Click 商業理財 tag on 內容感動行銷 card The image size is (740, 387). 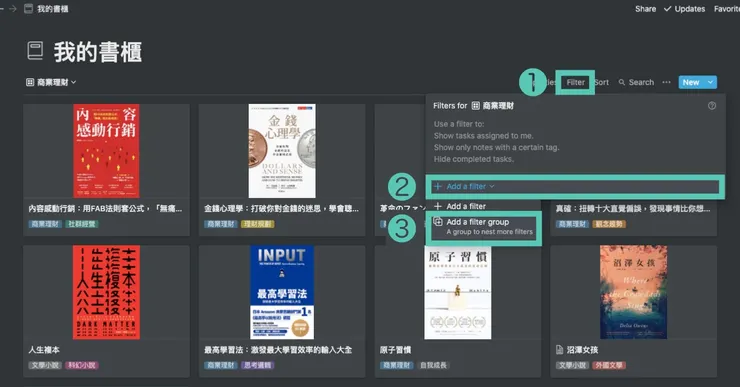pos(45,224)
